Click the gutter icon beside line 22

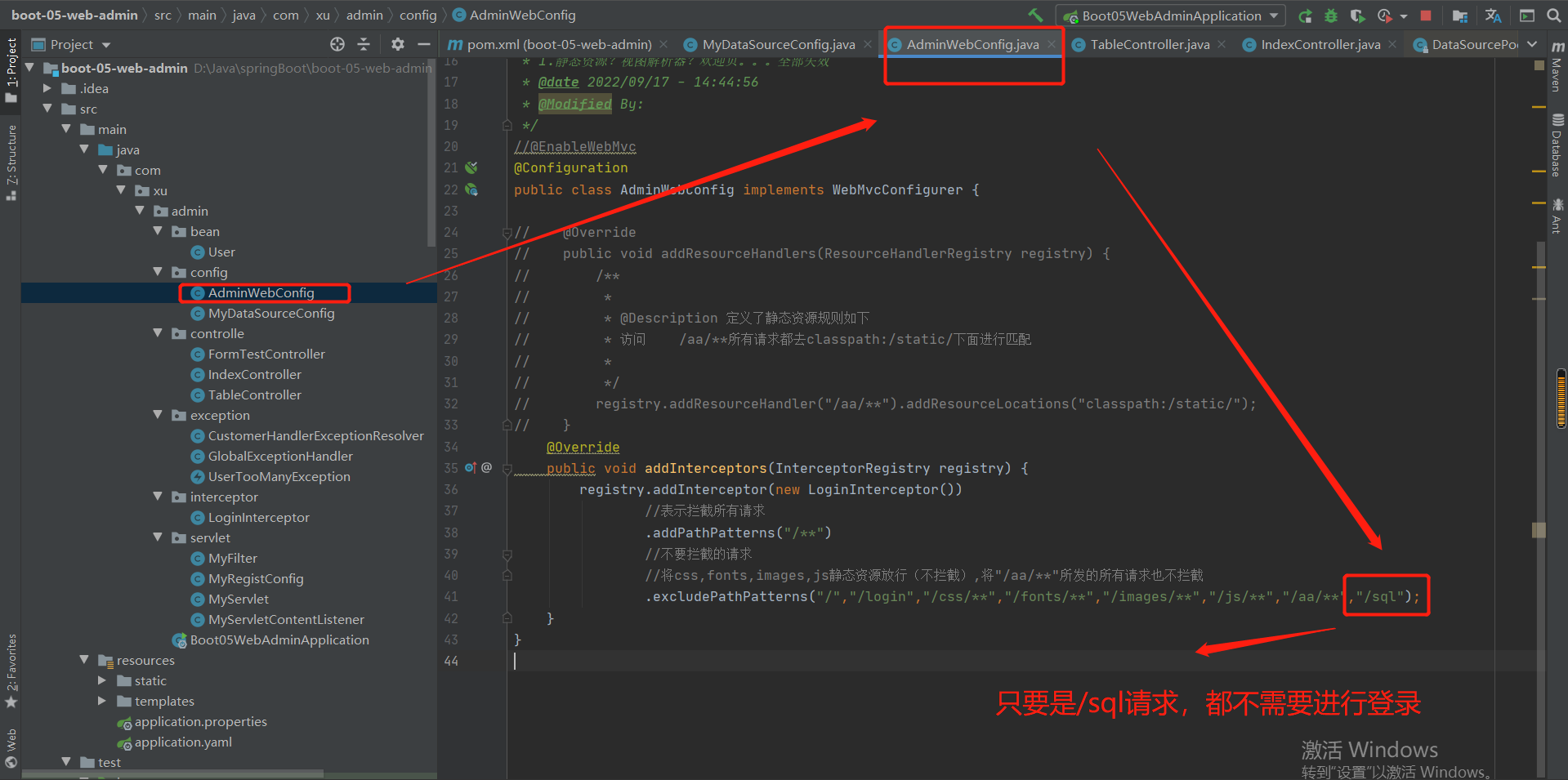pyautogui.click(x=471, y=189)
